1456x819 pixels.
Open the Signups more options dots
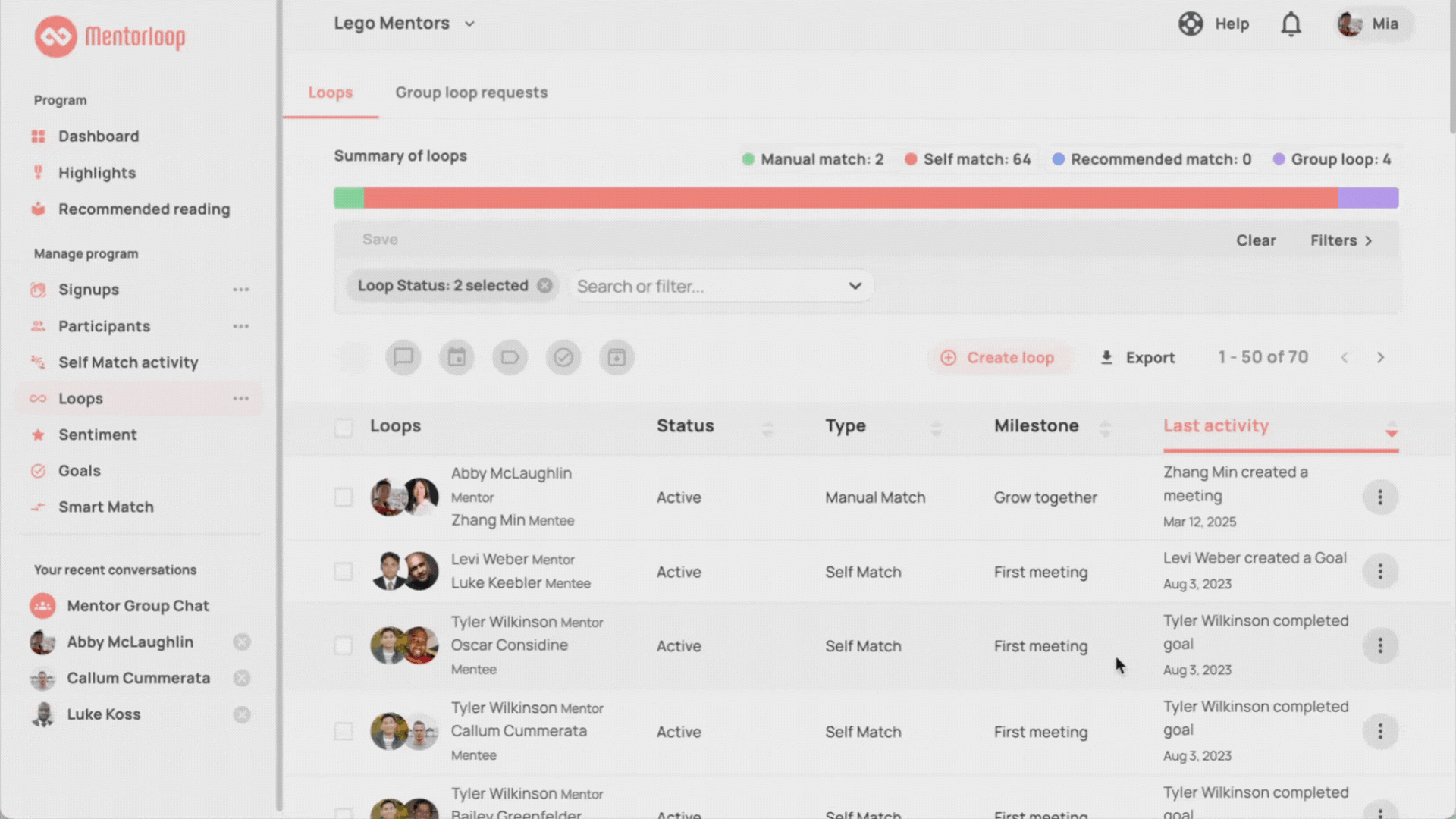pos(241,290)
